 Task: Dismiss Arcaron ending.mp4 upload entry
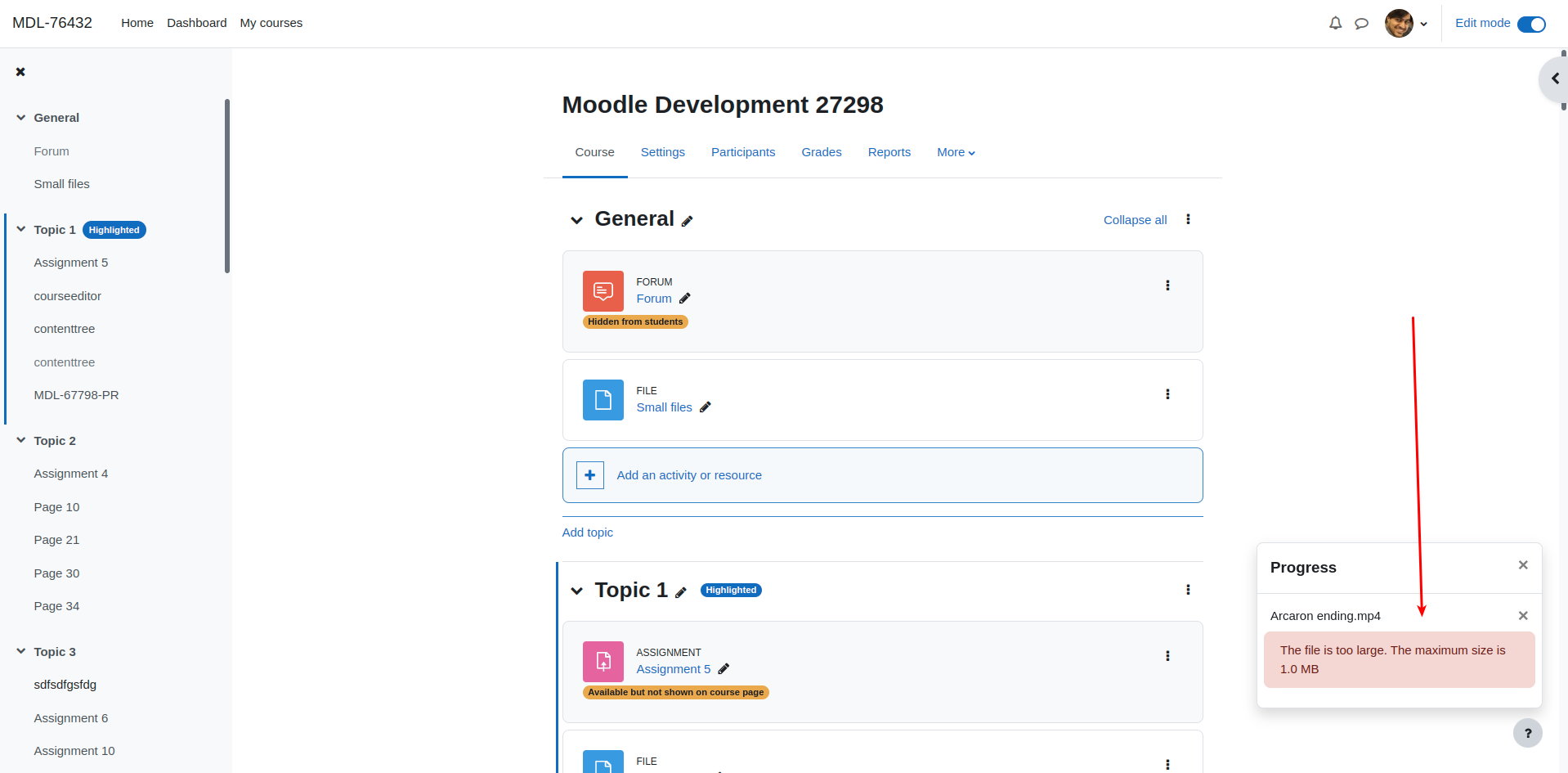point(1523,616)
